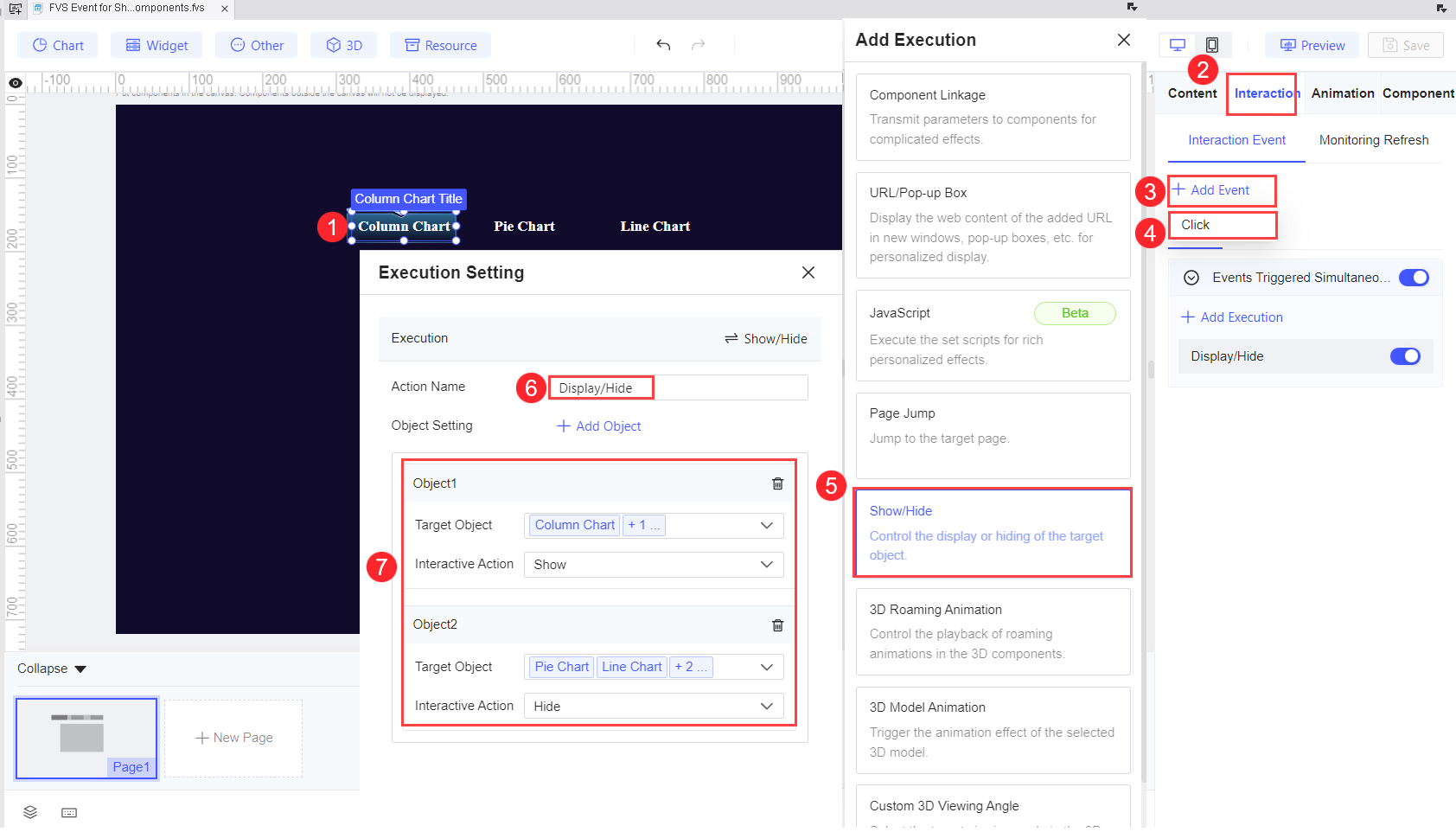Select 3D Roaming Animation option
The height and width of the screenshot is (832, 1456).
993,631
